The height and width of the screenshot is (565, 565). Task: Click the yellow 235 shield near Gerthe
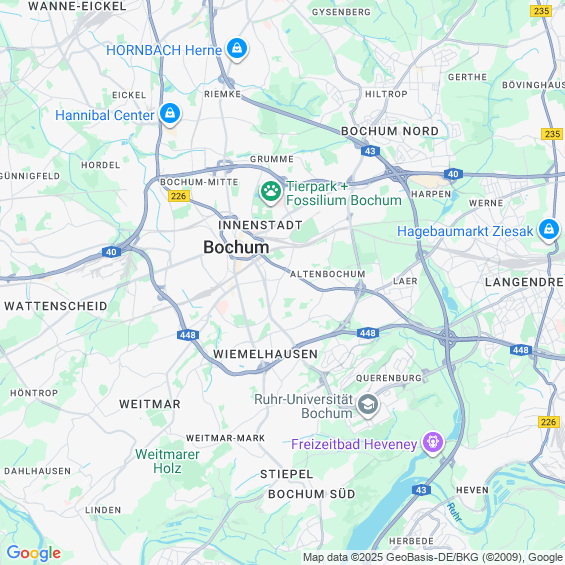tap(541, 11)
